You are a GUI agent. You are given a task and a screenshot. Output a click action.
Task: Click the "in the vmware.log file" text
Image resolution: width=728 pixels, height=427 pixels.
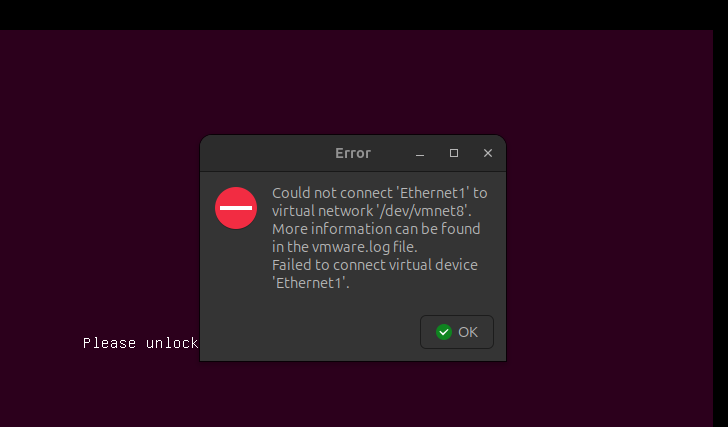(344, 247)
